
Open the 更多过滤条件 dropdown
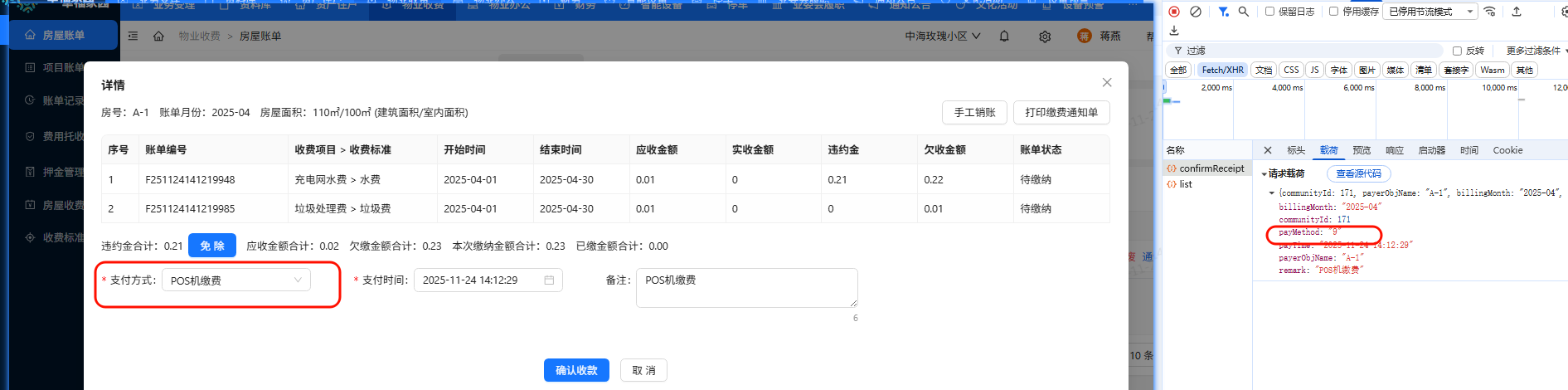tap(1536, 51)
